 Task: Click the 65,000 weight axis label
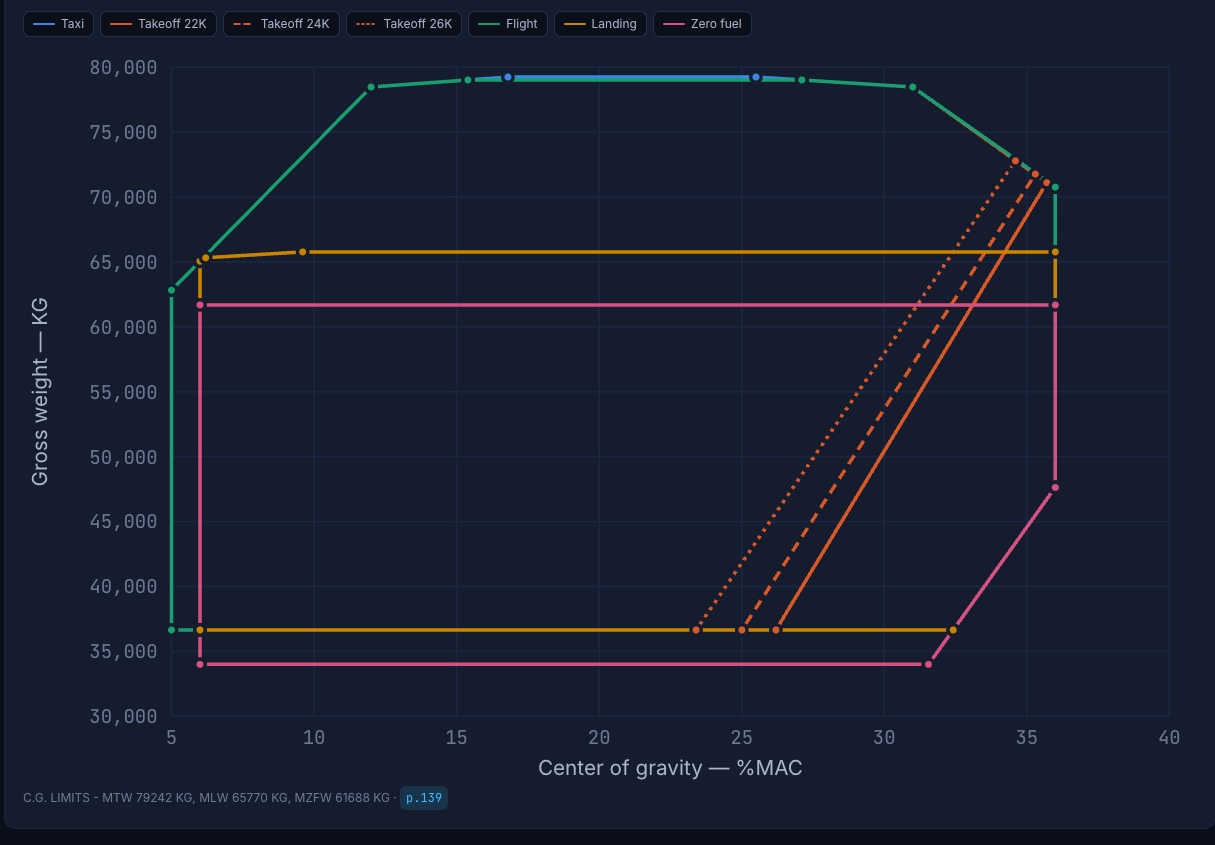point(123,262)
